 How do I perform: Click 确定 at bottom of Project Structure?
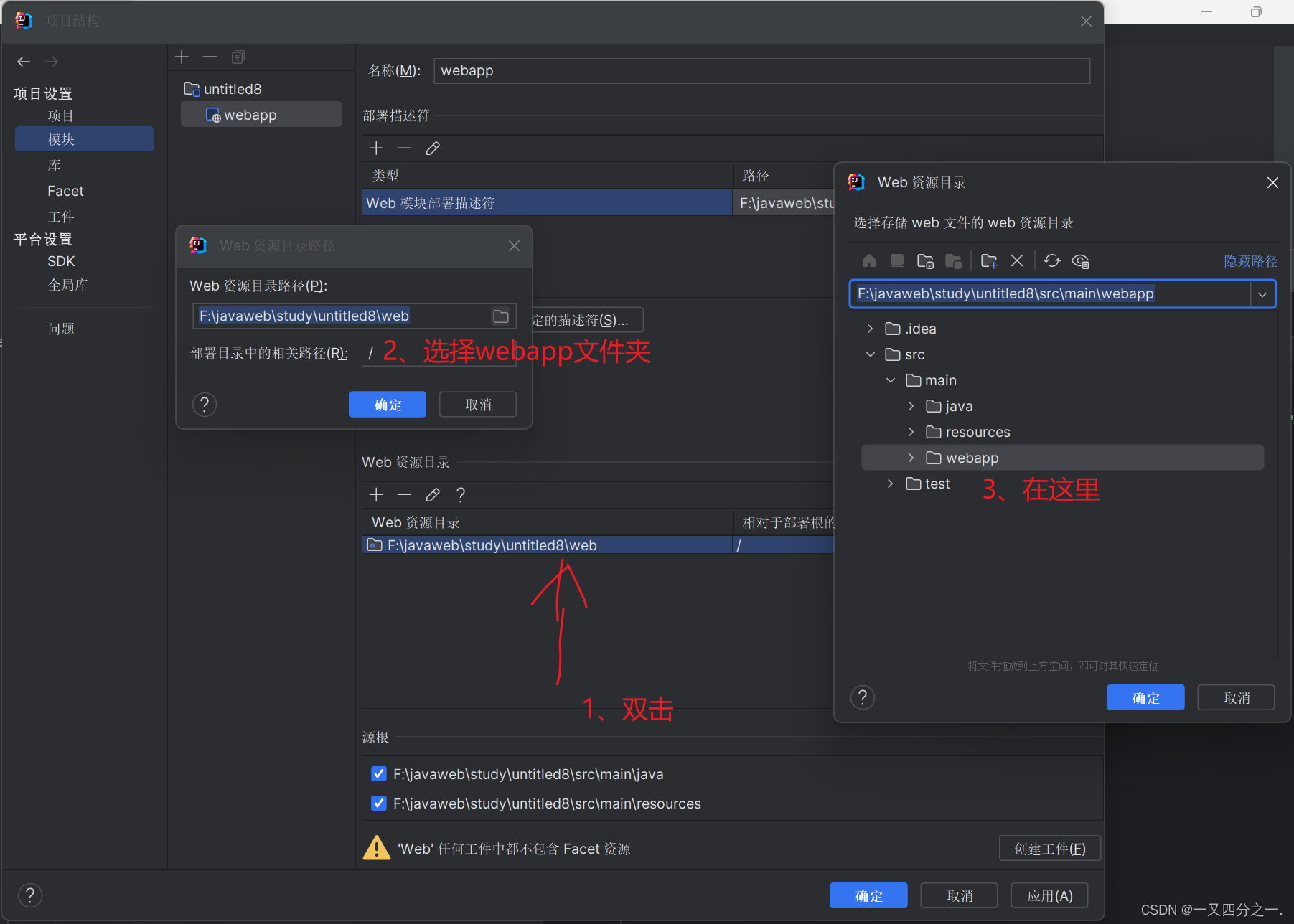(x=868, y=896)
